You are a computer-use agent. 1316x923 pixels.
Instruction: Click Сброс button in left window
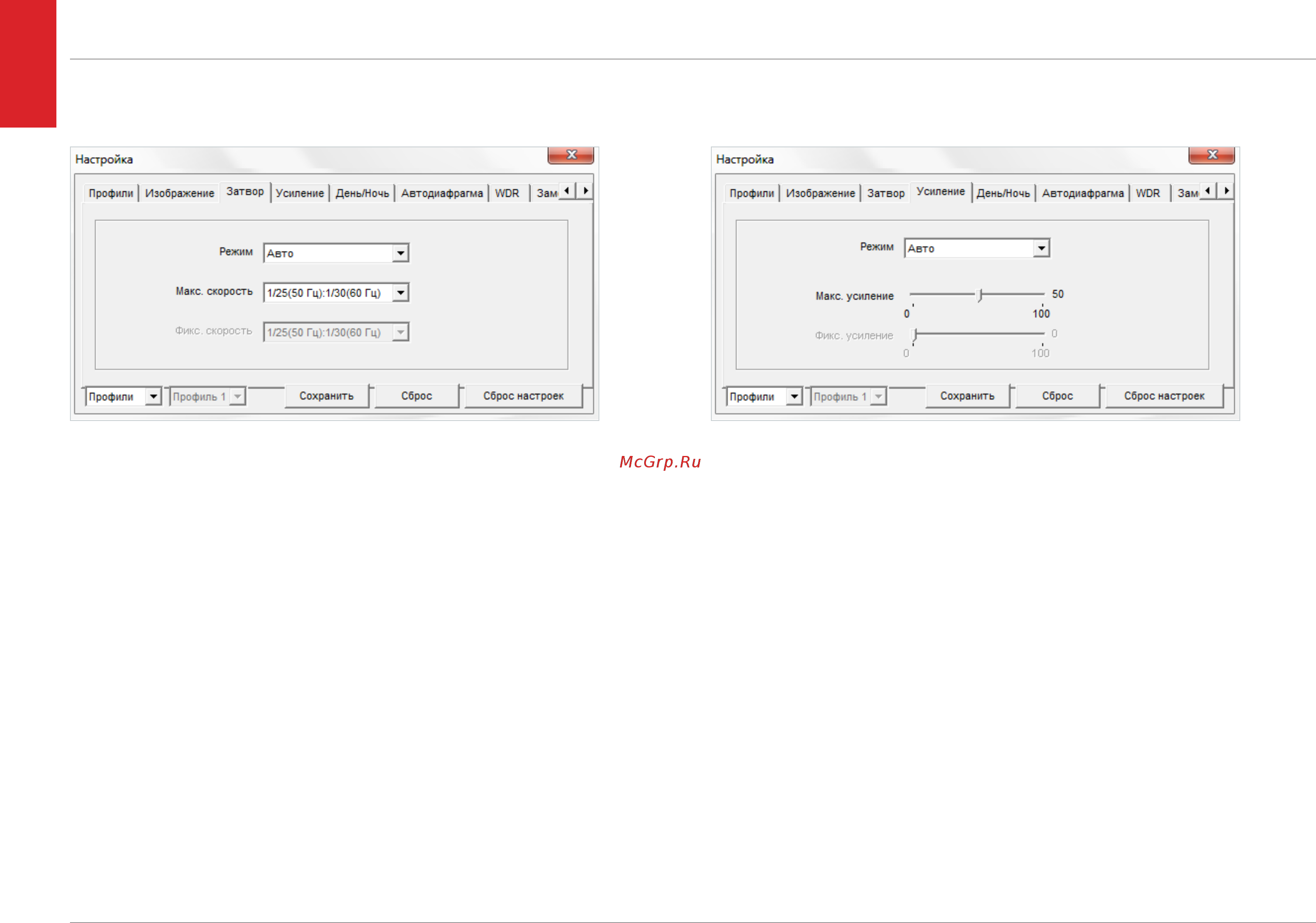tap(417, 396)
